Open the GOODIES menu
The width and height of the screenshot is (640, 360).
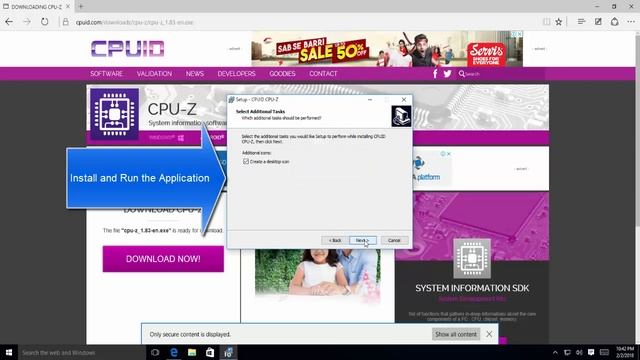point(282,74)
